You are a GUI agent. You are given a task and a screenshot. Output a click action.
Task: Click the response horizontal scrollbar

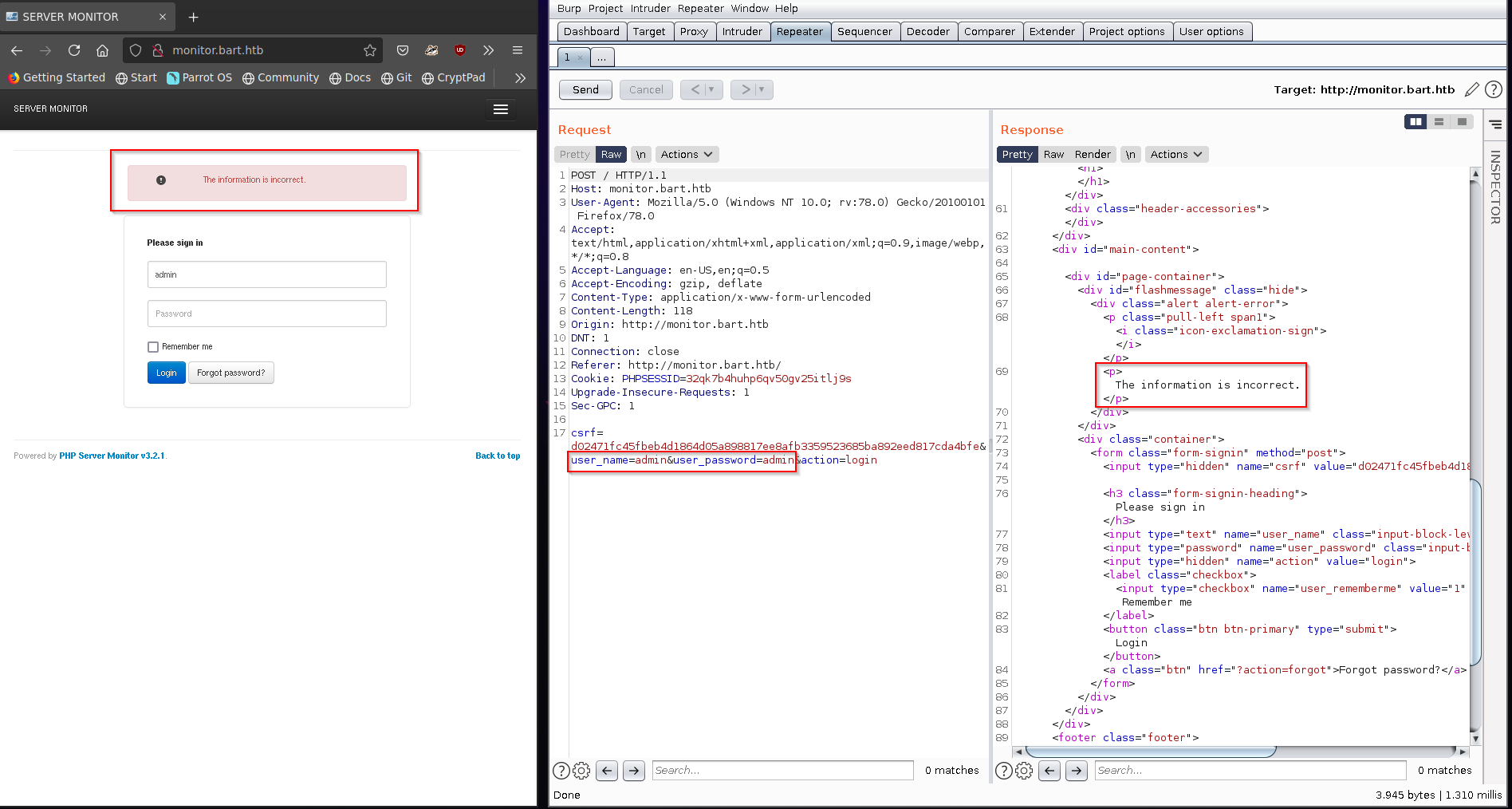[1150, 752]
